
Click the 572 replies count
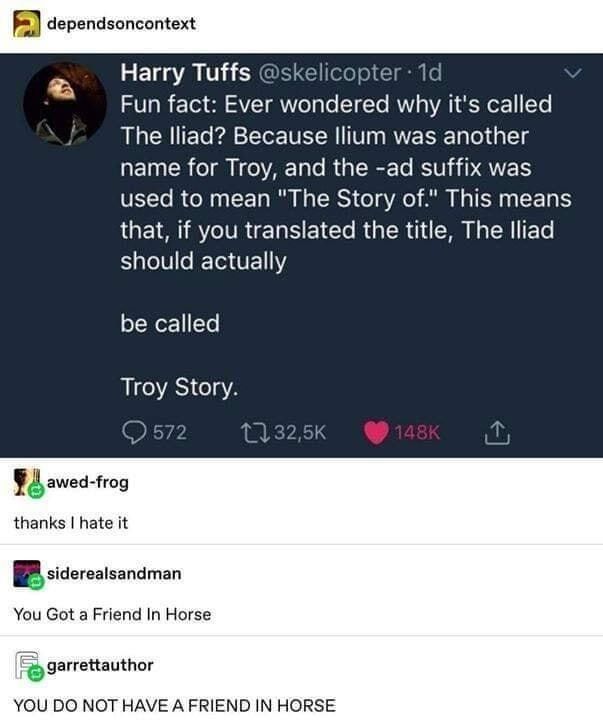pyautogui.click(x=170, y=431)
